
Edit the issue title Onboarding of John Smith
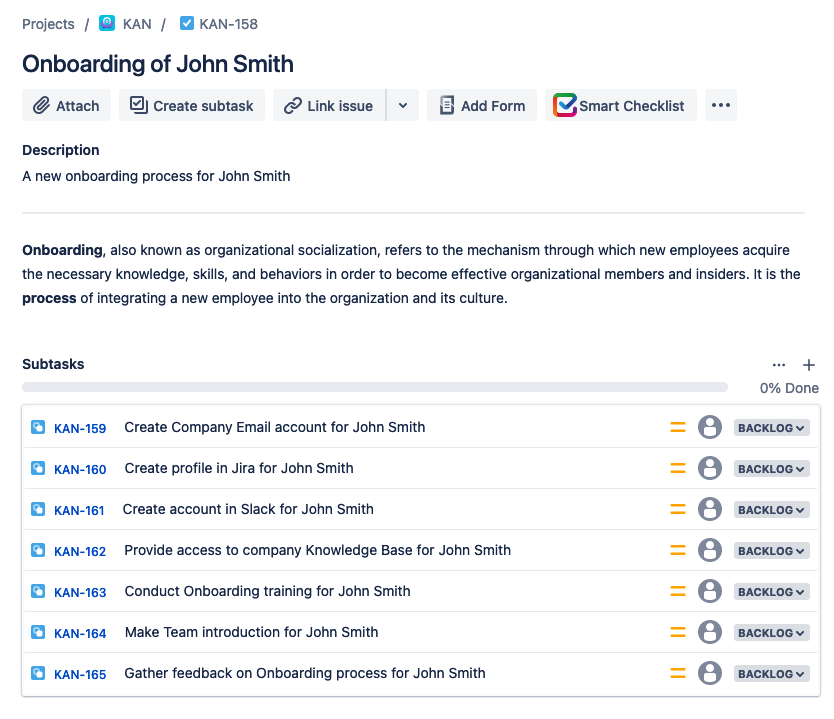[158, 64]
